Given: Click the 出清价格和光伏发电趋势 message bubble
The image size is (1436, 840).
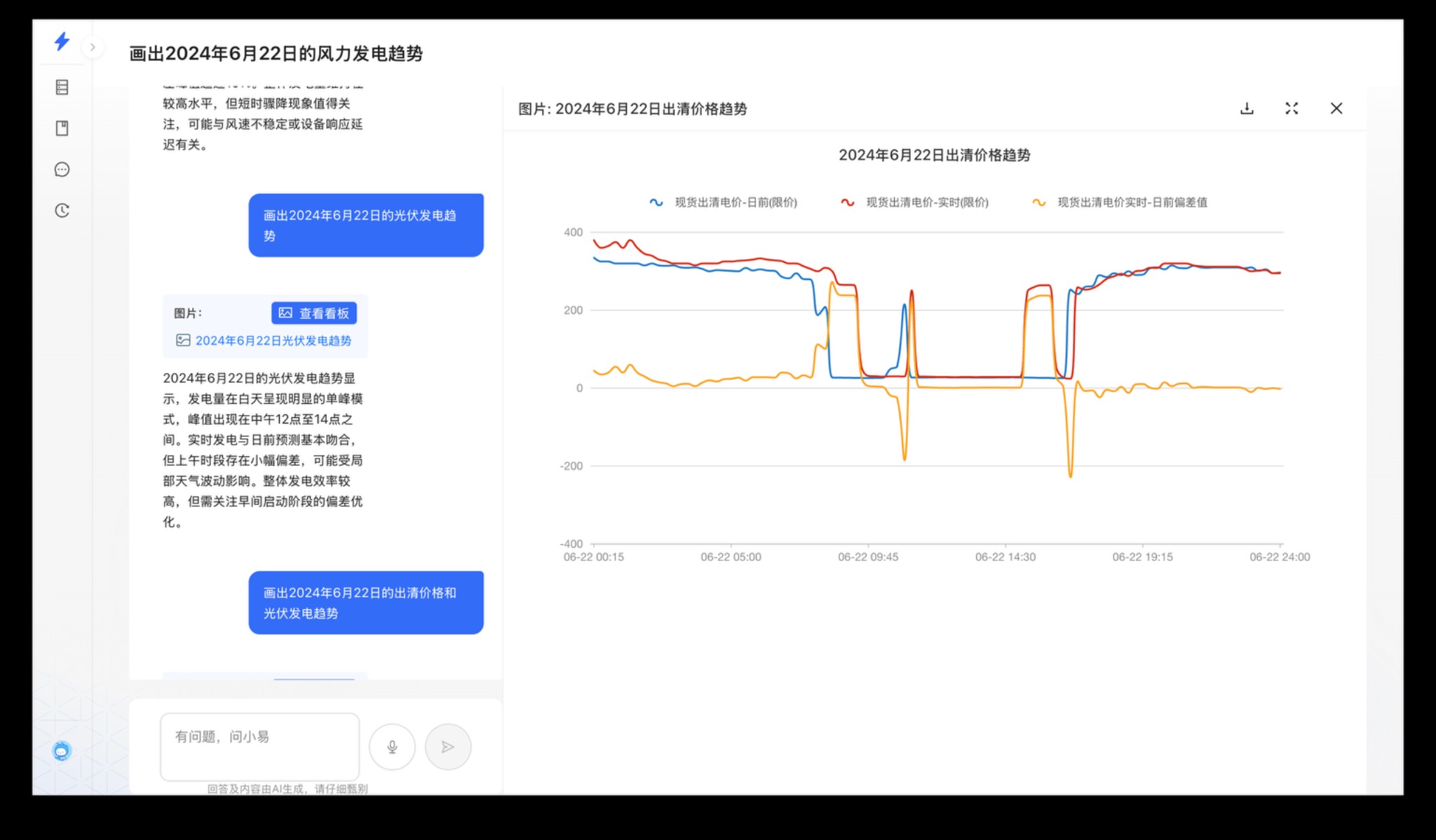Looking at the screenshot, I should [365, 603].
